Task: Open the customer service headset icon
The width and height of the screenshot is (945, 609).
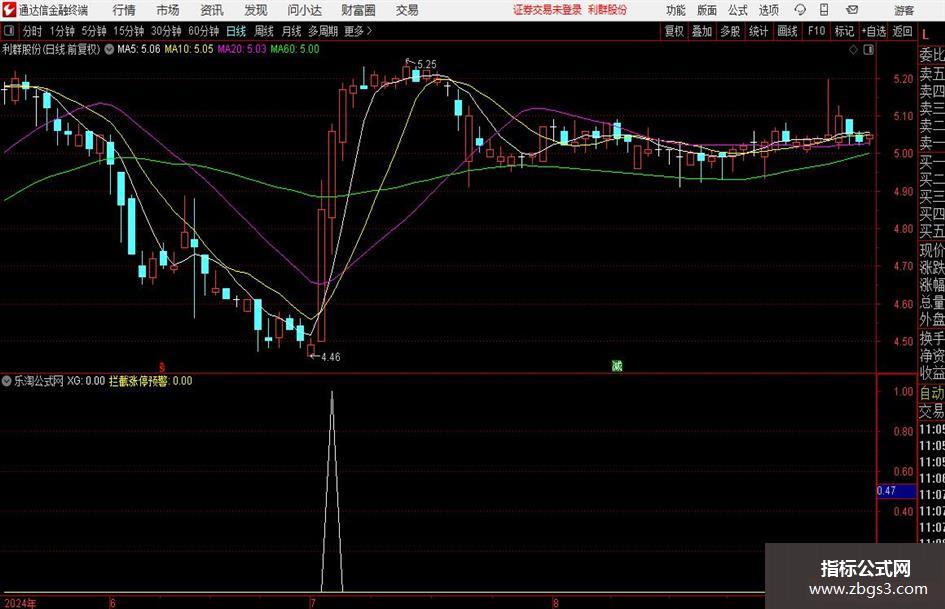Action: pyautogui.click(x=800, y=10)
